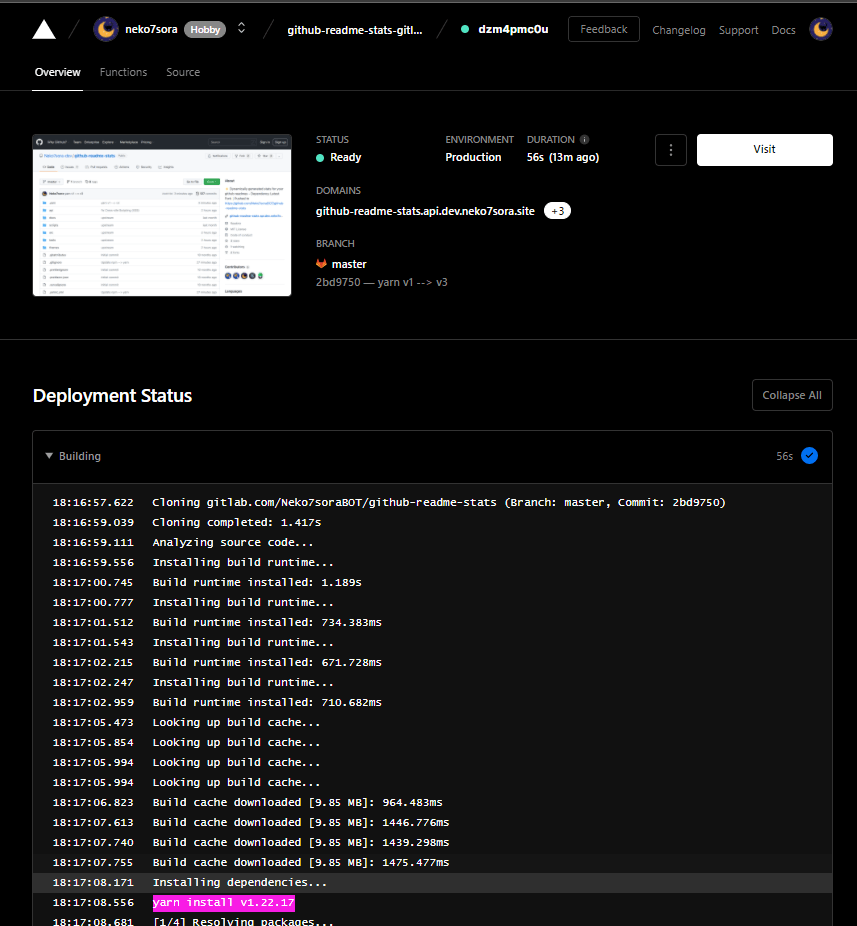Click the Collapse All button

point(792,395)
